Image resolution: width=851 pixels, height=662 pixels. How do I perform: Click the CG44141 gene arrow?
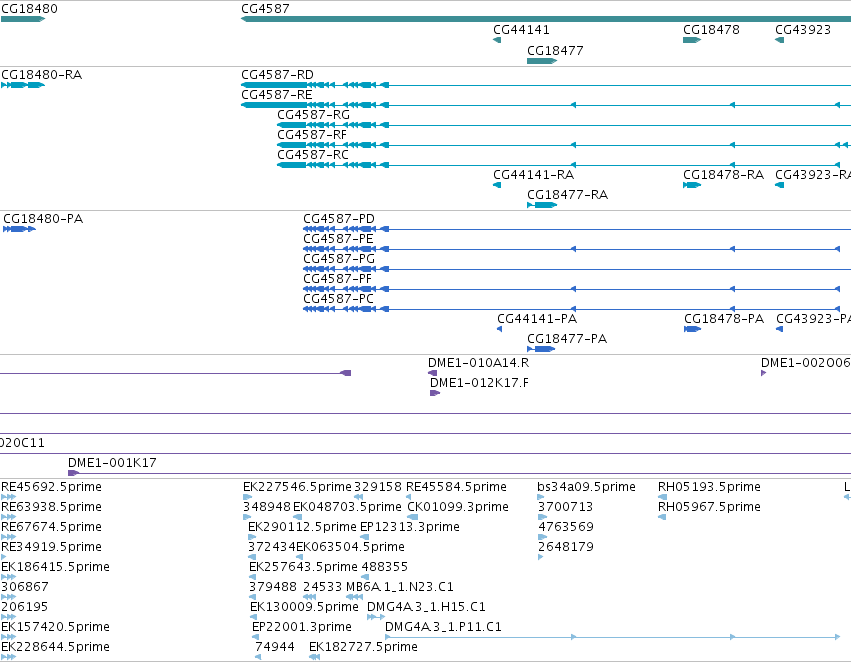pos(497,40)
